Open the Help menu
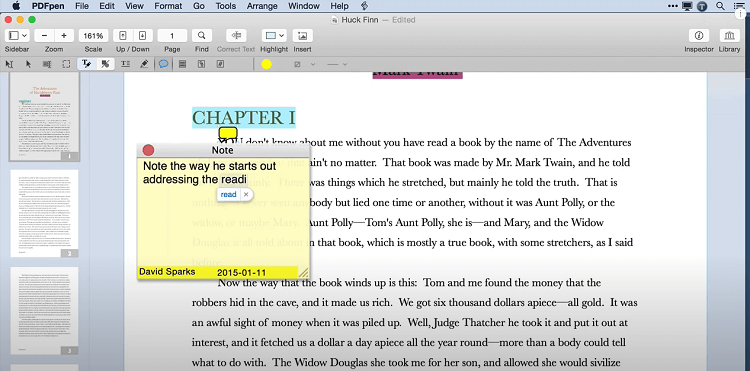Viewport: 750px width, 371px height. 339,6
